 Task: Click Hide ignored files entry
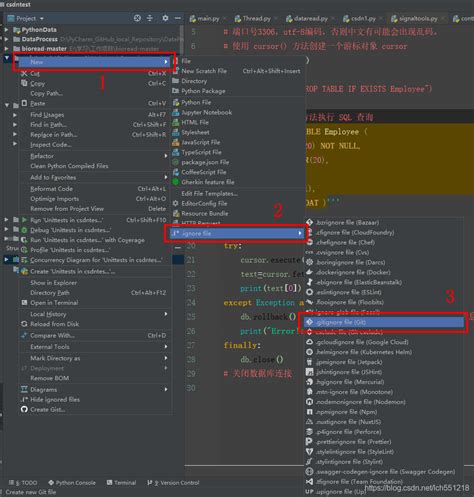94,399
